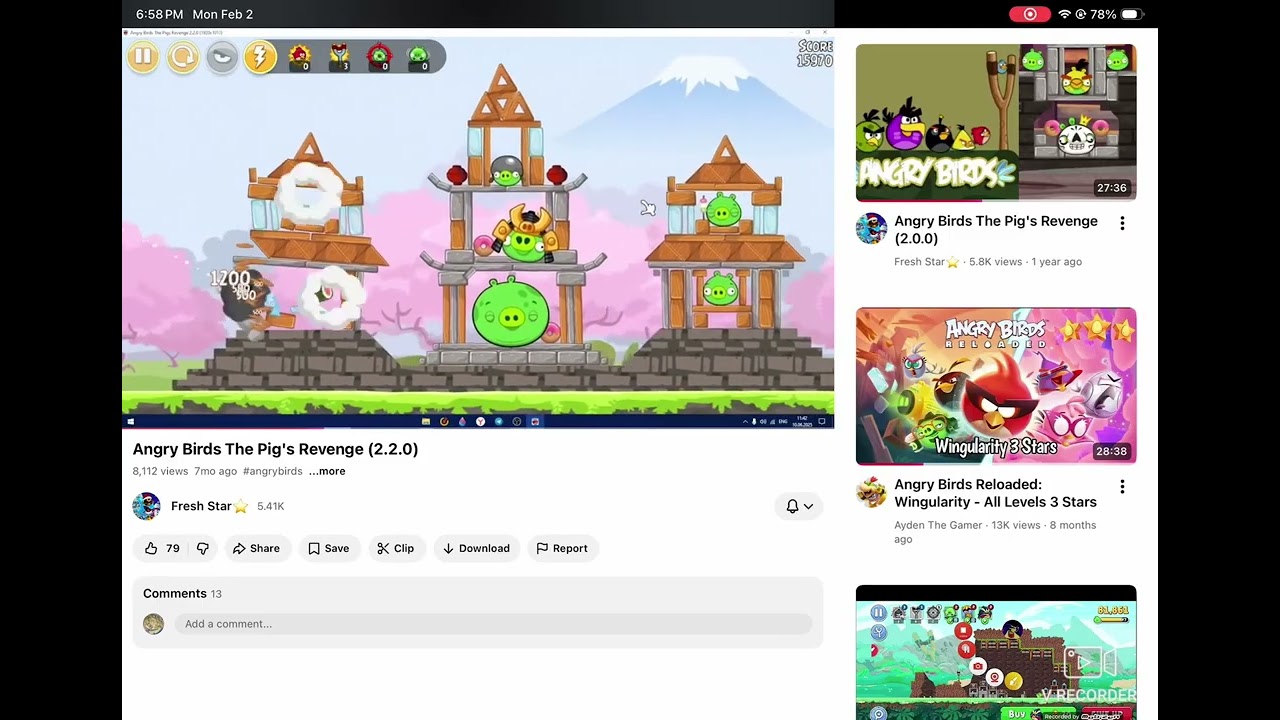
Task: Restart the level with the circular arrow button
Action: (183, 57)
